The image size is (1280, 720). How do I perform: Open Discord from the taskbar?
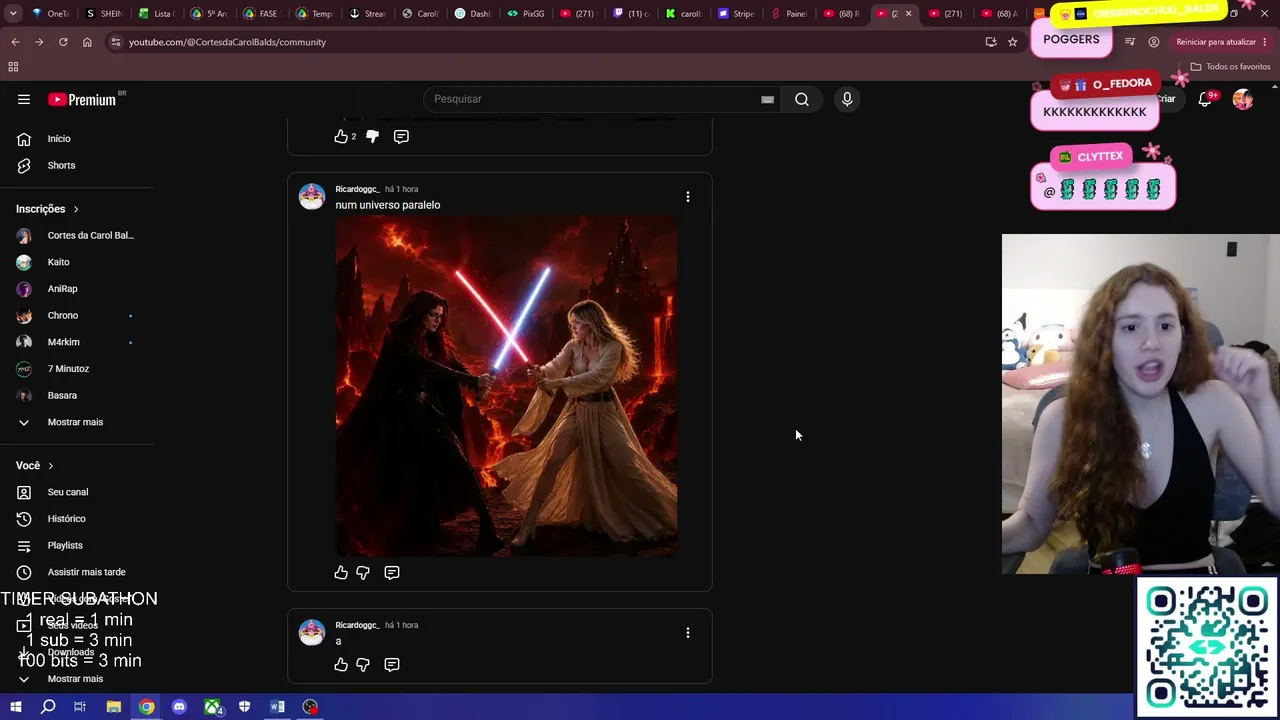[179, 707]
